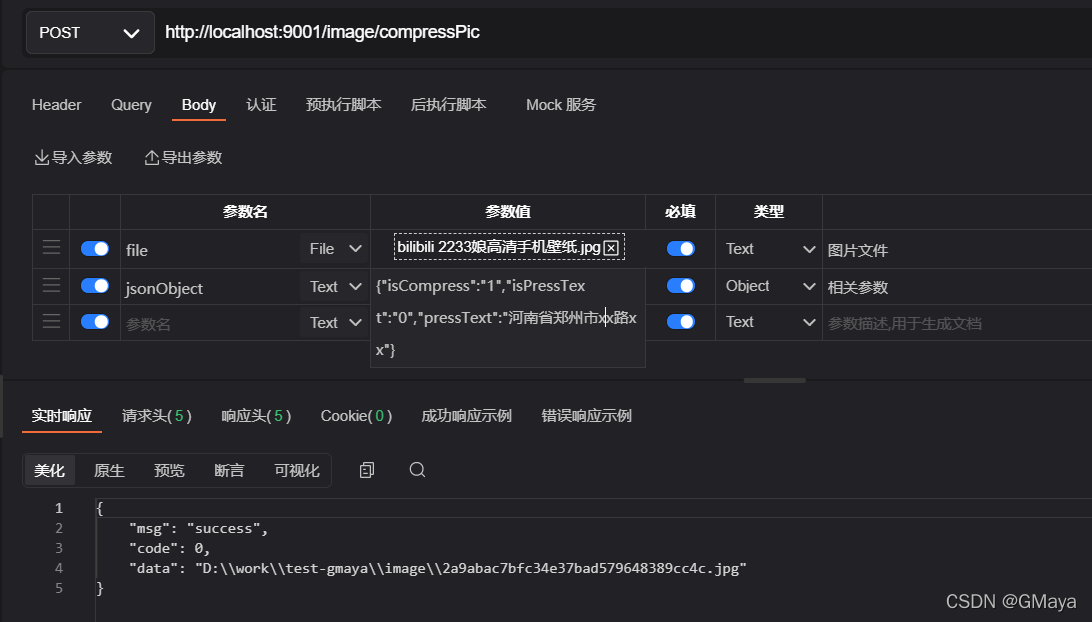Open the 响应头(5) tab

tap(256, 416)
